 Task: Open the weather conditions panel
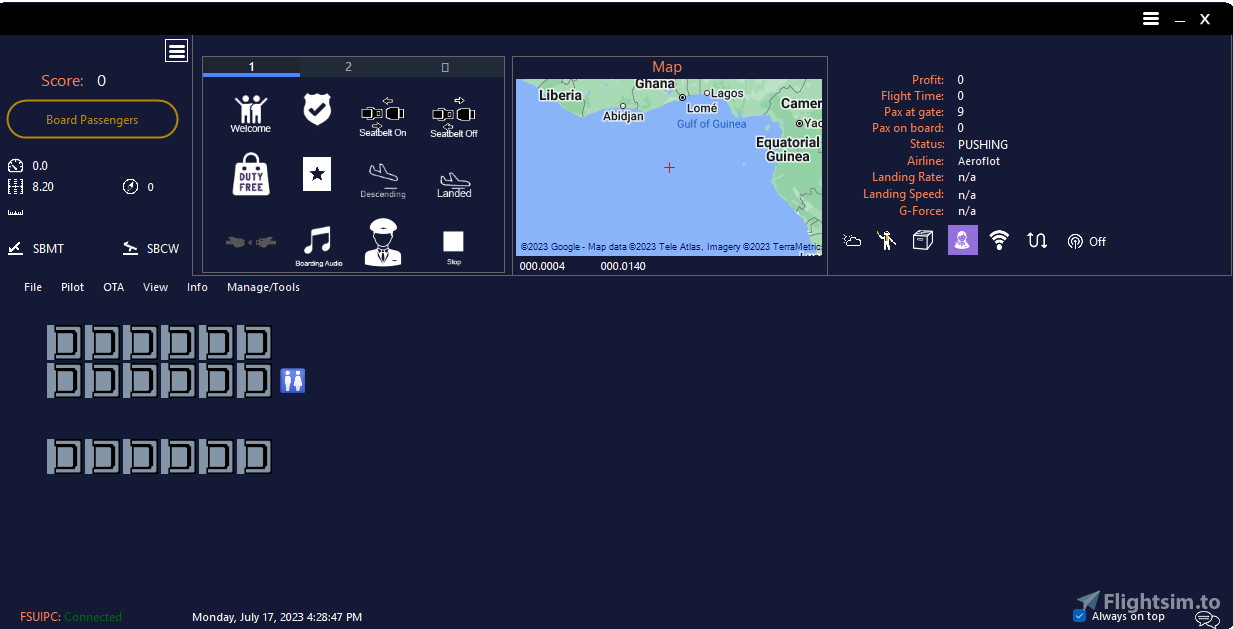(851, 240)
